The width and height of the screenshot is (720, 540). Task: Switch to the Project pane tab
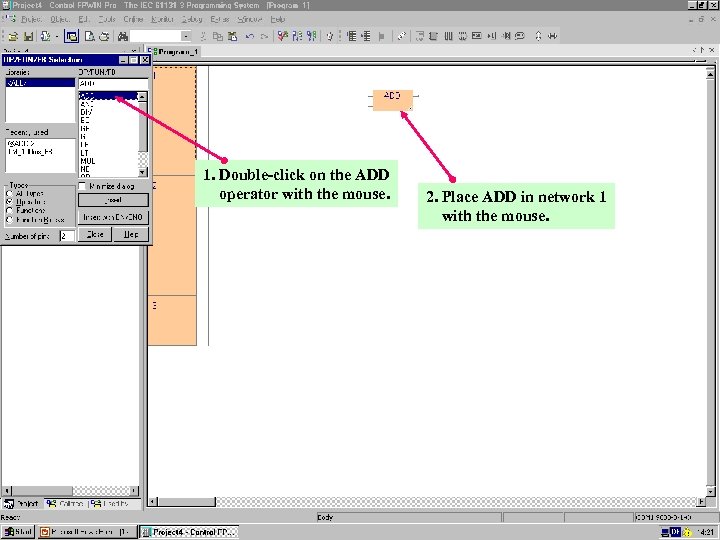pos(22,504)
